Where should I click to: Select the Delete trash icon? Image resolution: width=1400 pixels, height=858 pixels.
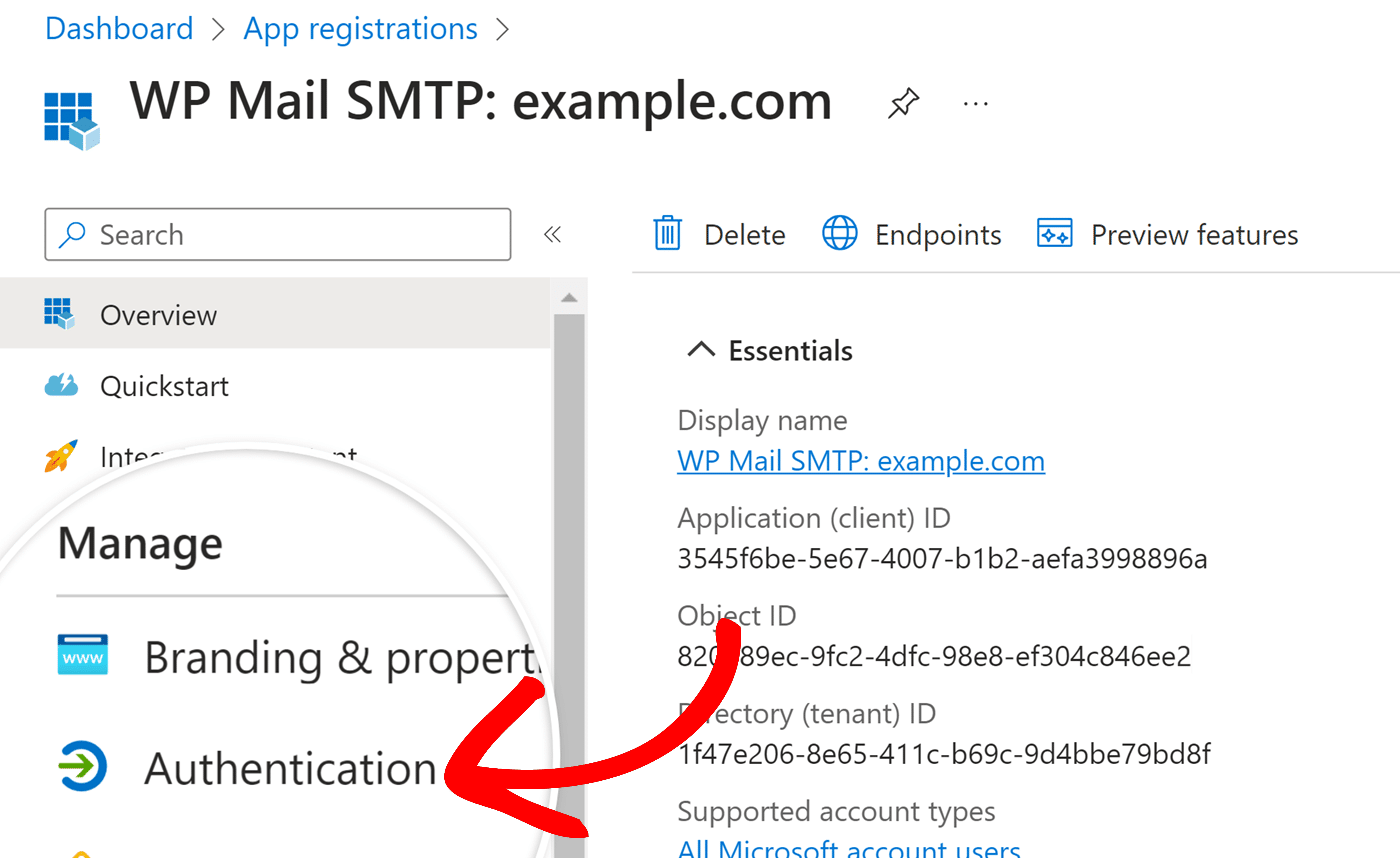[668, 233]
